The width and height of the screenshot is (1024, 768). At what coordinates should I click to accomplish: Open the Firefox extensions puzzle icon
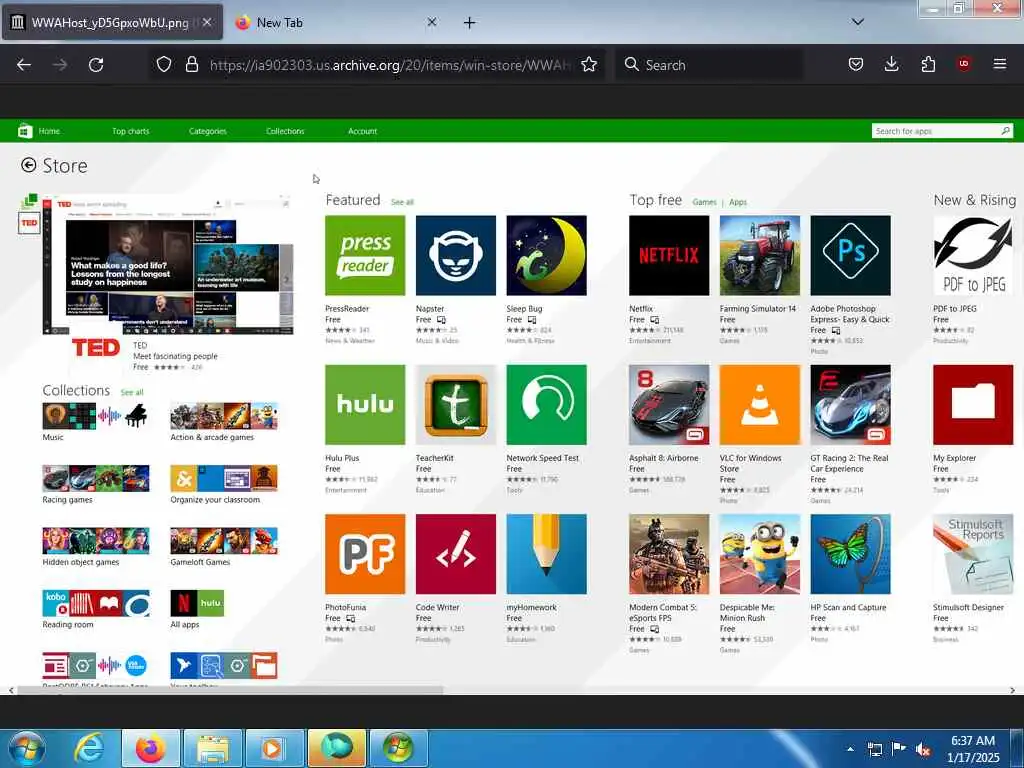coord(928,64)
